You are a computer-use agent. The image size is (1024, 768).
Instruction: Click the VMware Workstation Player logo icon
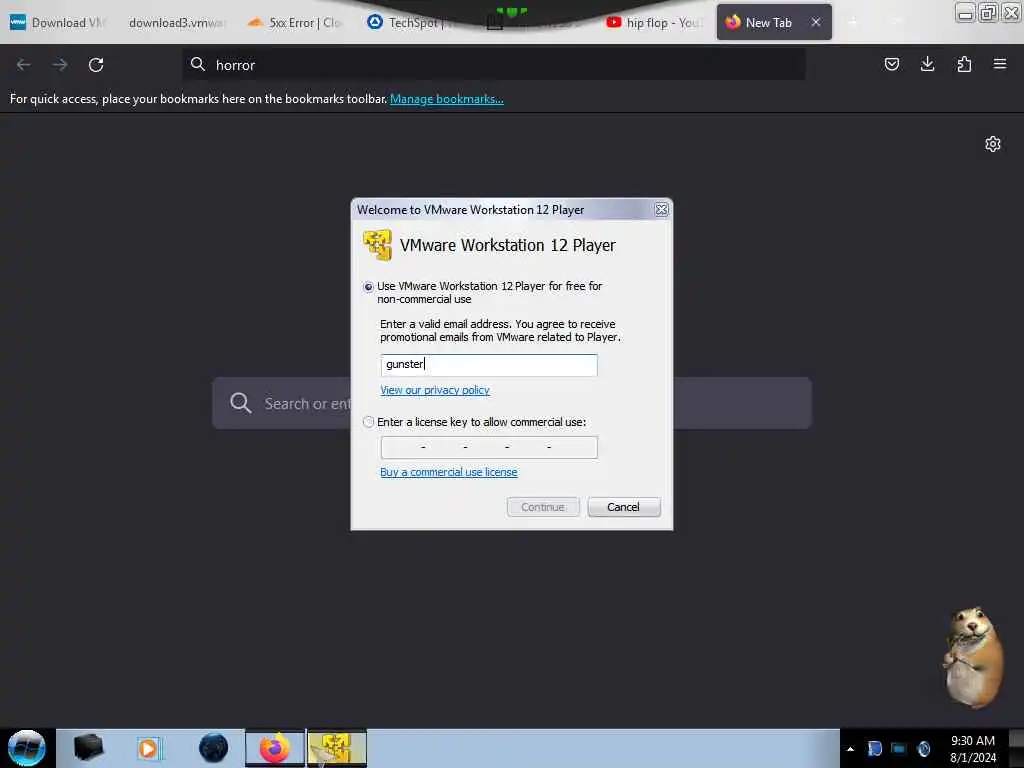tap(377, 245)
